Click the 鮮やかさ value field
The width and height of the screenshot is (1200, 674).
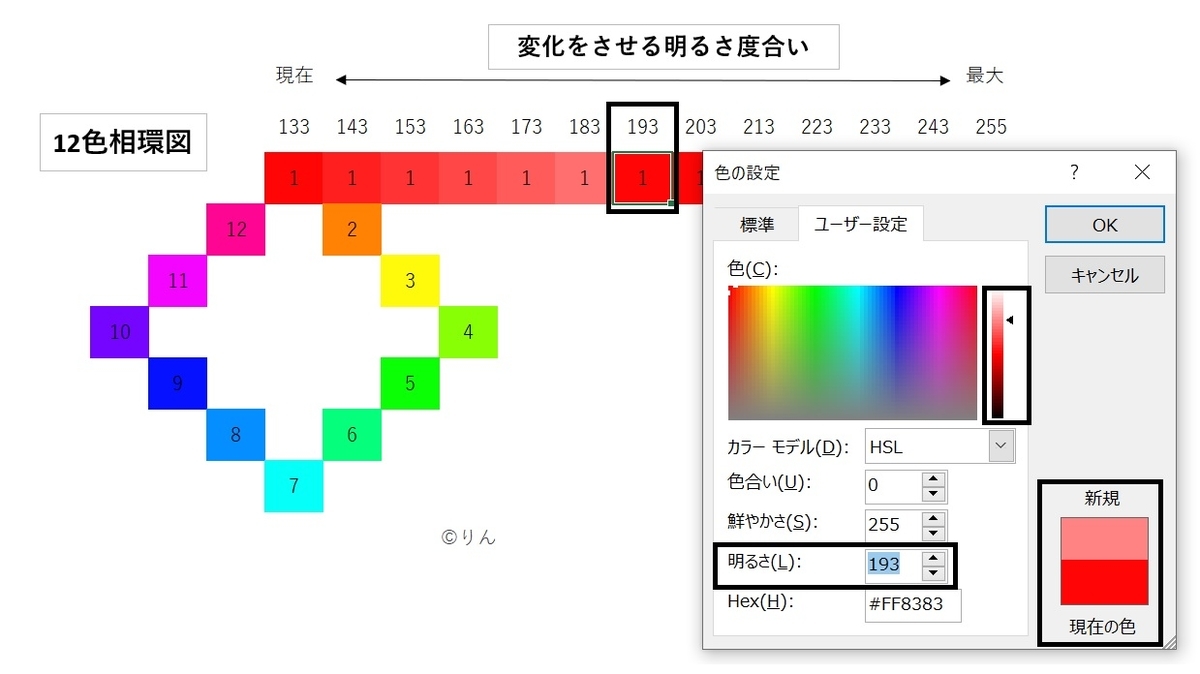click(893, 525)
